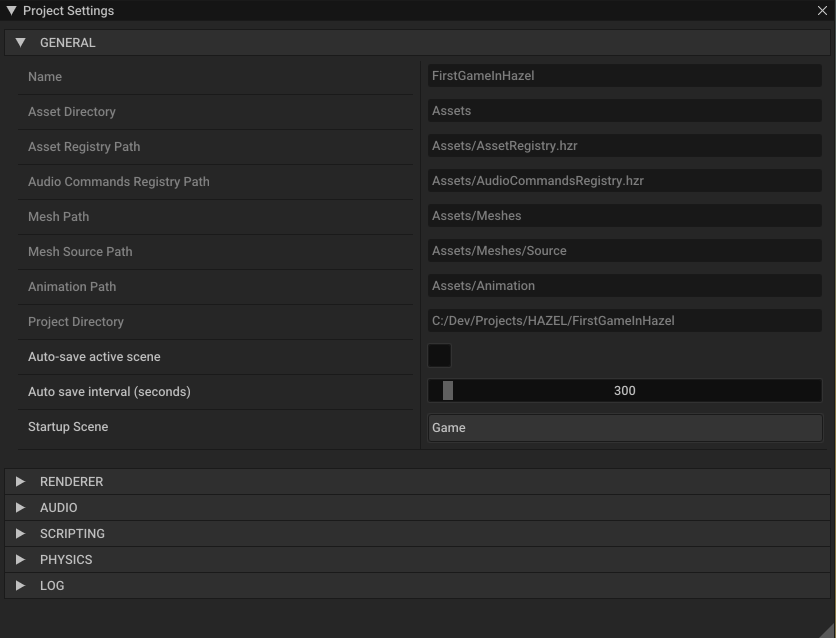Click the Animation Path field
The height and width of the screenshot is (638, 836).
coord(624,286)
